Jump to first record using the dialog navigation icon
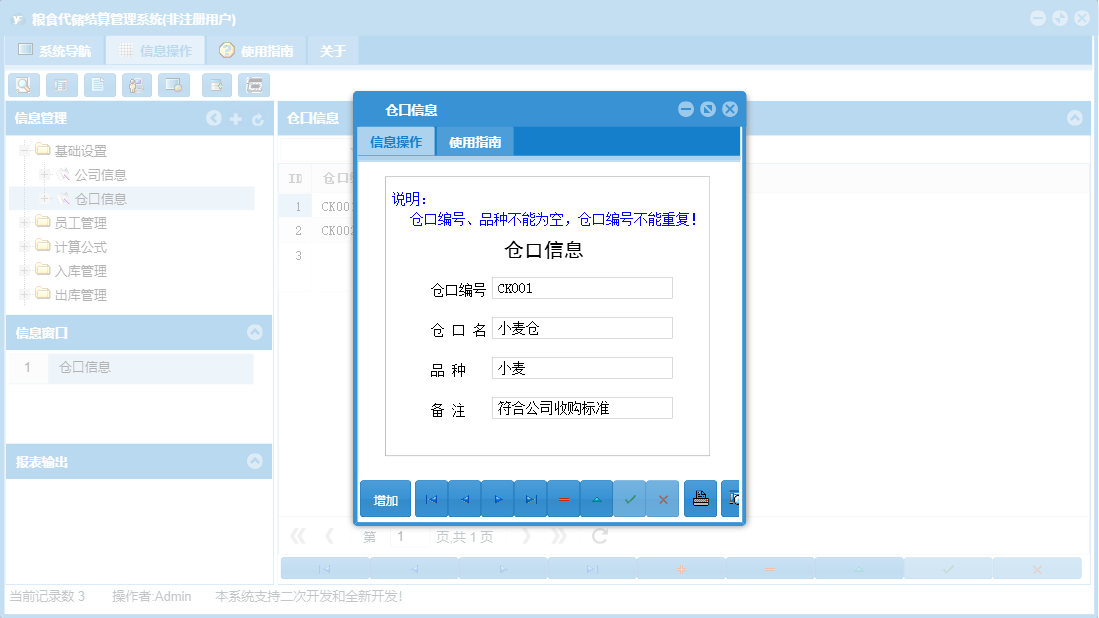Viewport: 1099px width, 618px height. pos(431,497)
